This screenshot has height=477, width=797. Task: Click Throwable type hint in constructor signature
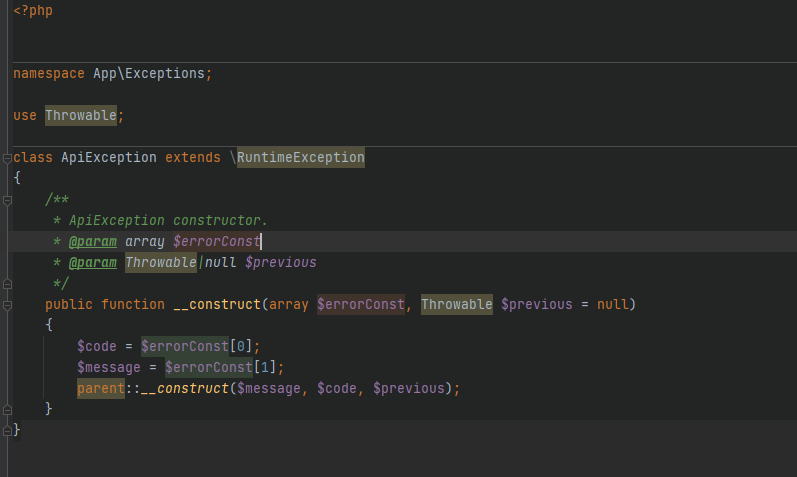tap(456, 305)
